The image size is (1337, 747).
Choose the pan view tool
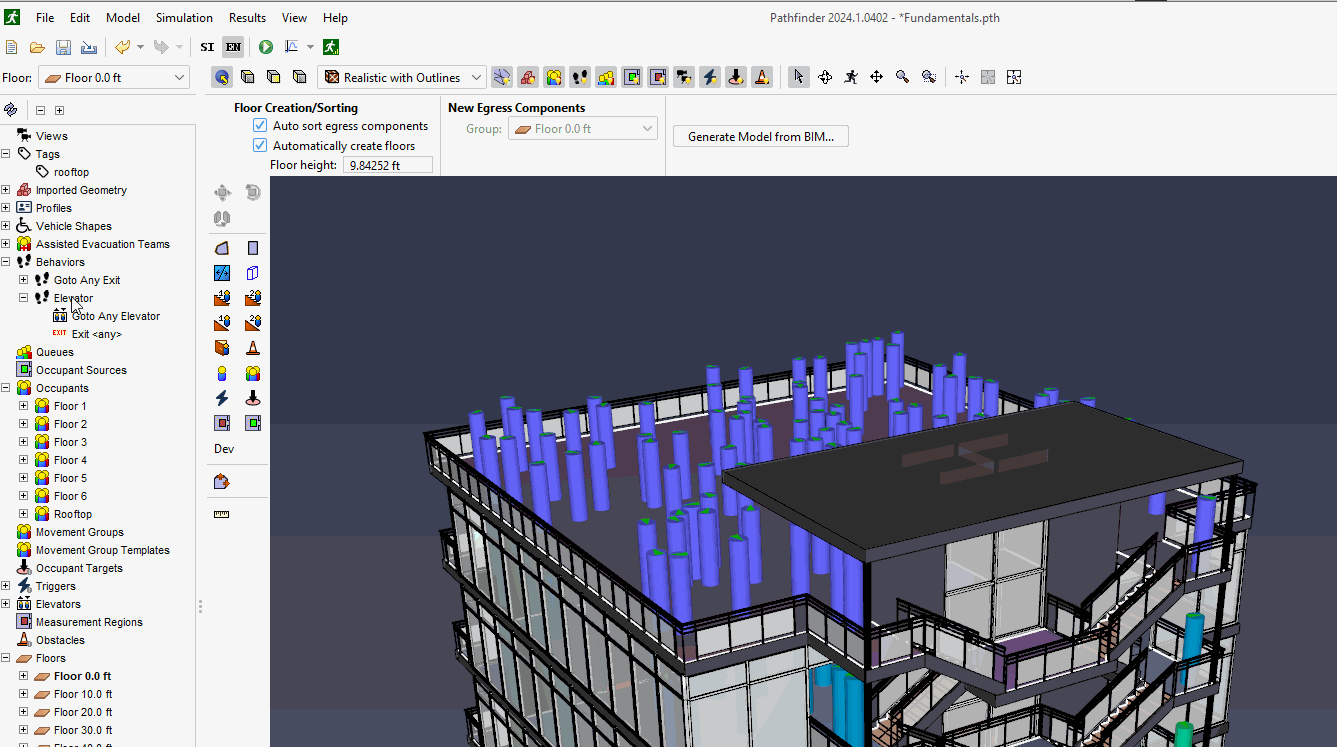[x=876, y=77]
